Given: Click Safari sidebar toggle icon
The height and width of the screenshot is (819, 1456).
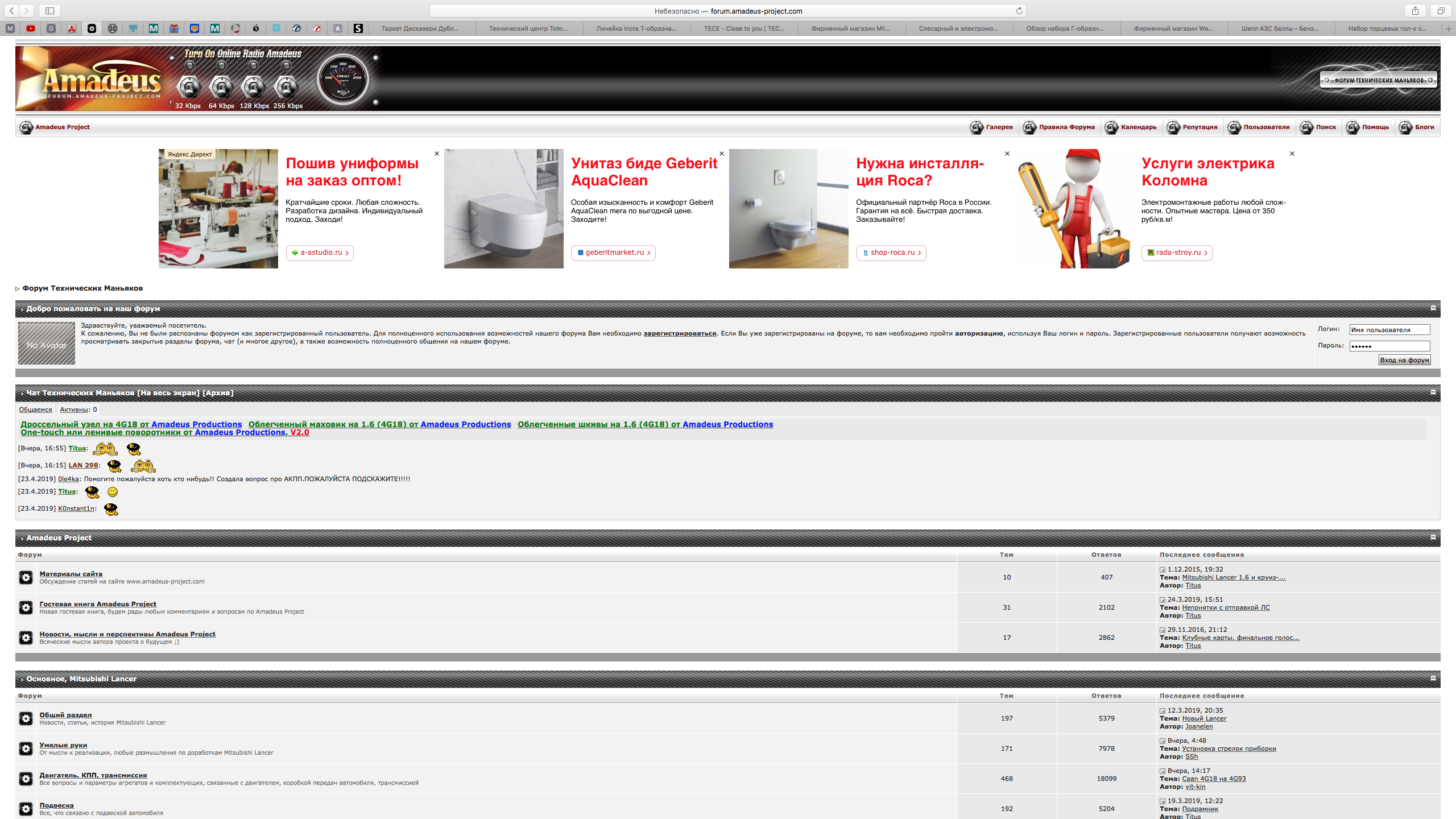Looking at the screenshot, I should [49, 11].
